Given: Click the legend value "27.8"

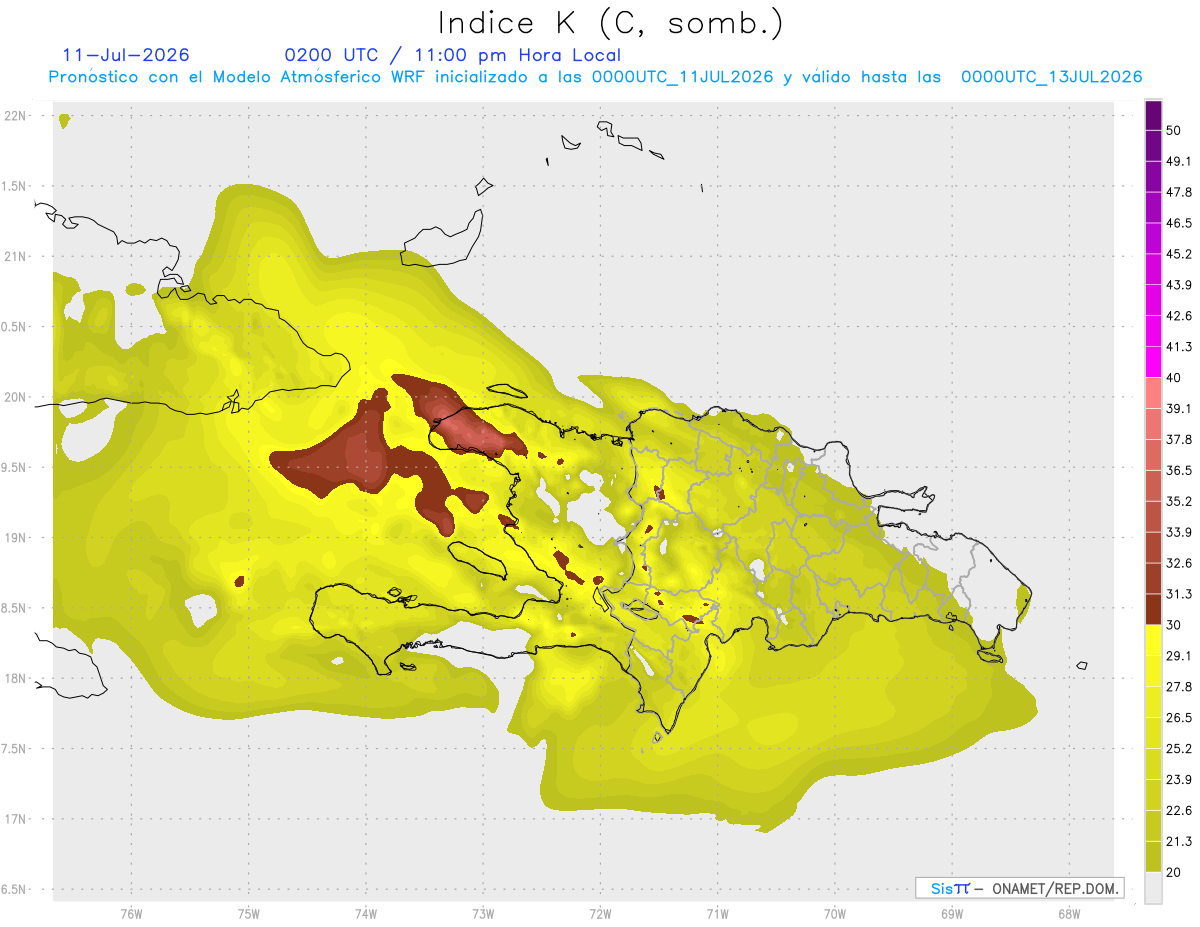Looking at the screenshot, I should (x=1179, y=687).
